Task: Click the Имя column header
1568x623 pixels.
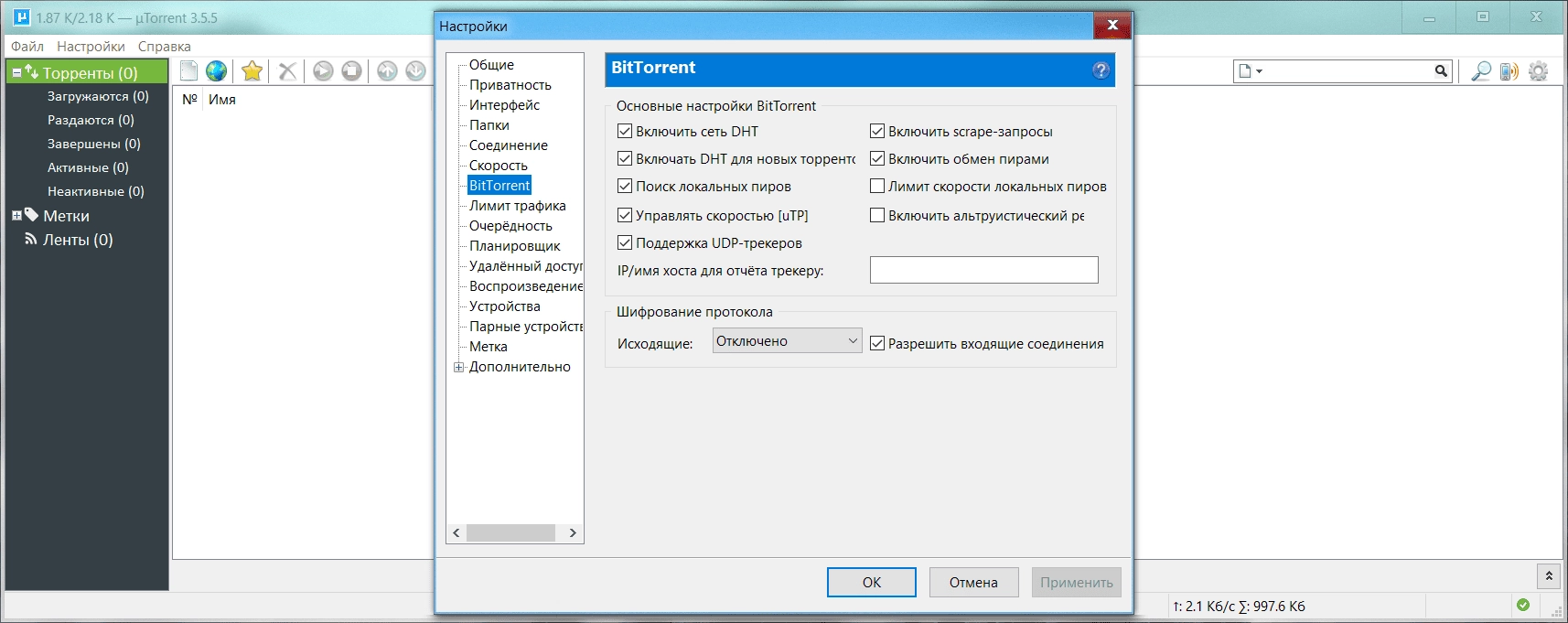Action: (222, 99)
